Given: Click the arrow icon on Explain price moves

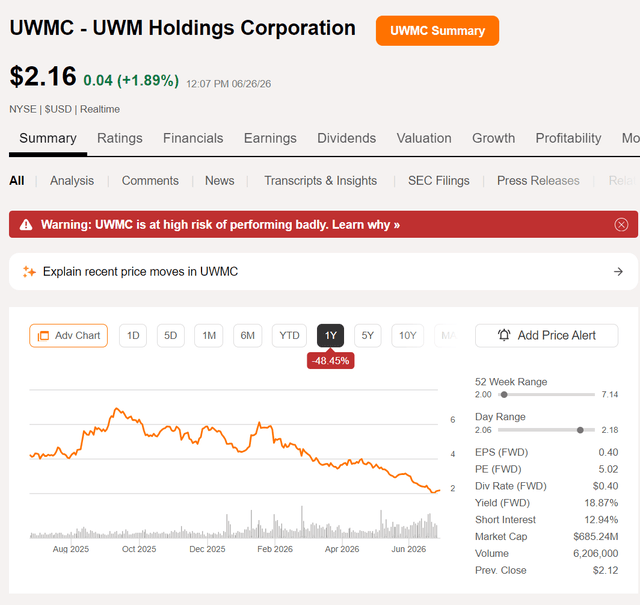Looking at the screenshot, I should 618,271.
